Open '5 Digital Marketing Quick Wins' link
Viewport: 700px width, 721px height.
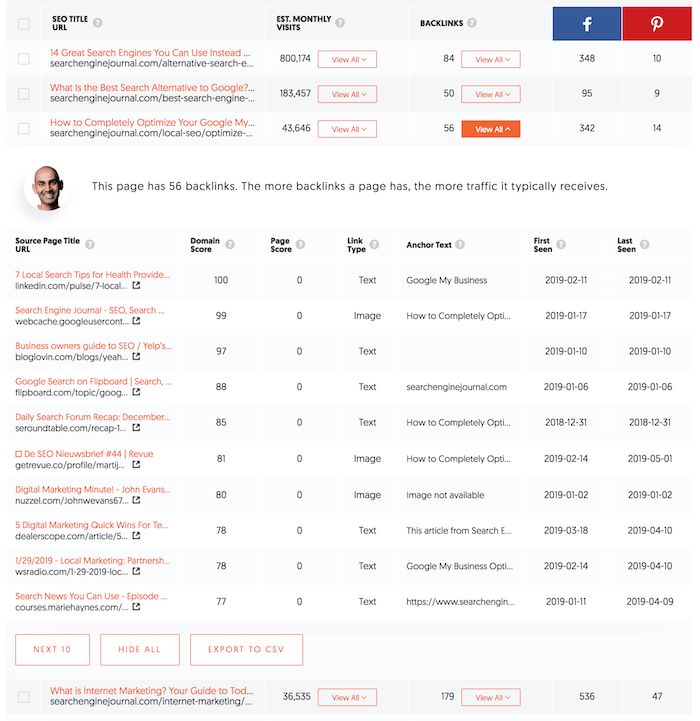point(92,525)
